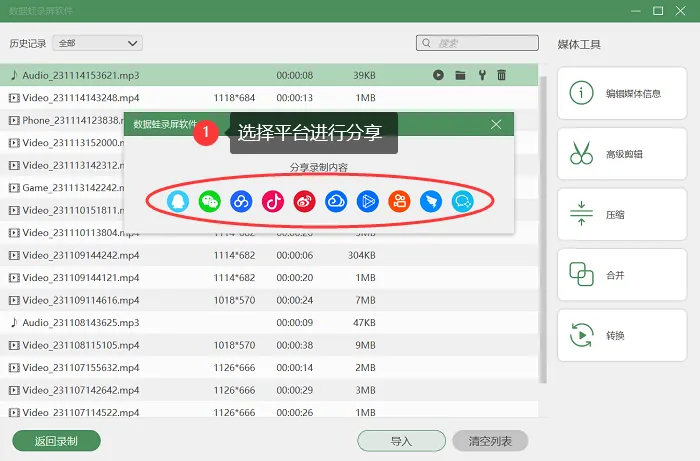Play Audio_231114153621.mp3 with play icon

438,75
